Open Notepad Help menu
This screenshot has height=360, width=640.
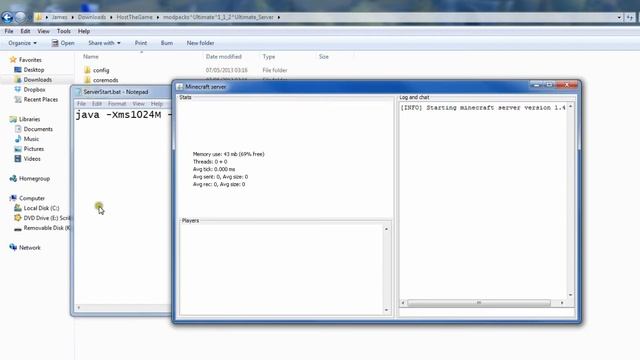point(157,104)
